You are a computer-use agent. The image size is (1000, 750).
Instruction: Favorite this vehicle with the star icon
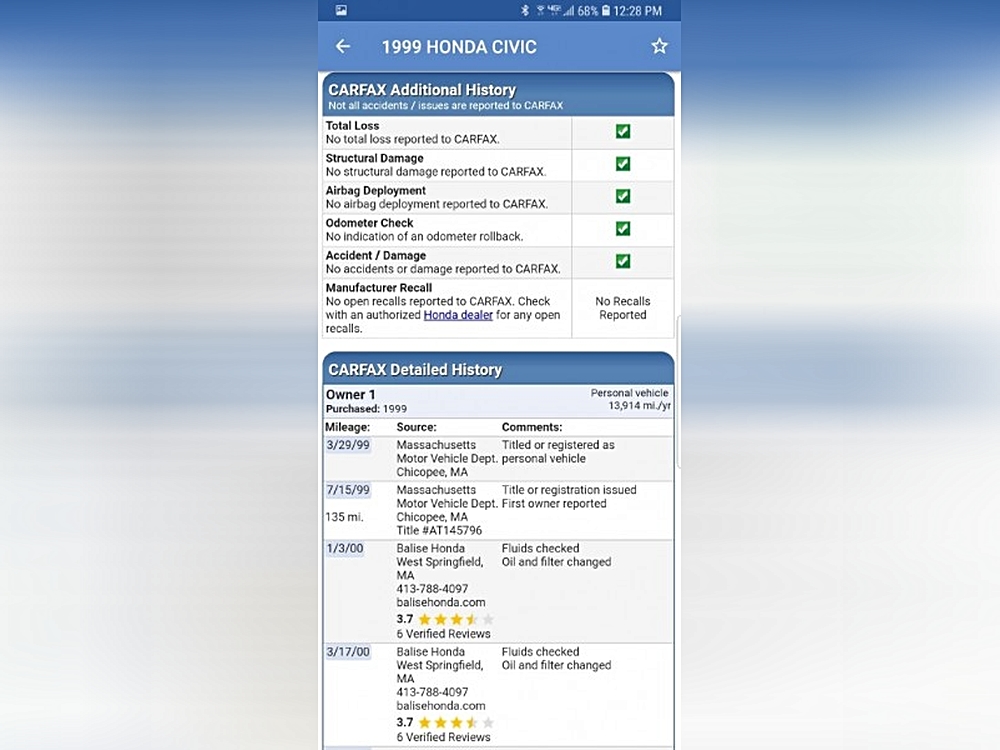point(659,46)
